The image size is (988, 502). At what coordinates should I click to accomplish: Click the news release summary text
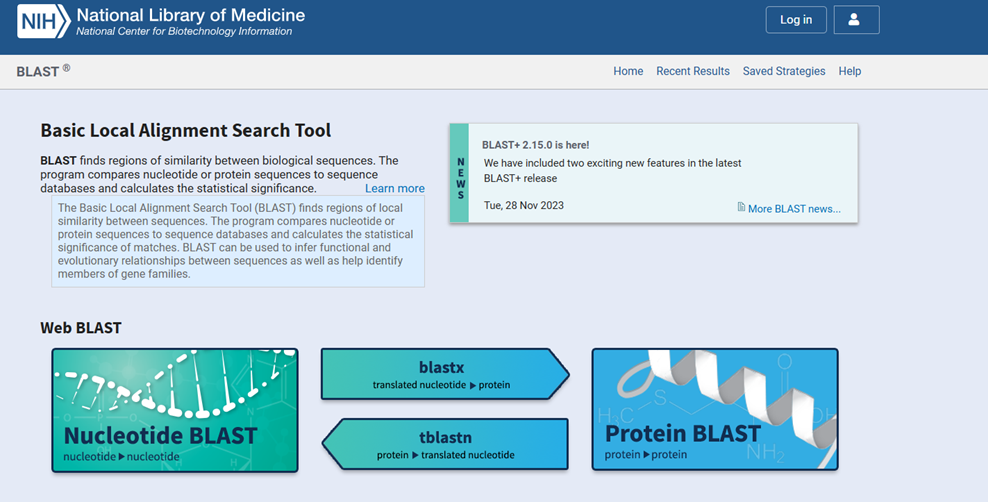612,171
